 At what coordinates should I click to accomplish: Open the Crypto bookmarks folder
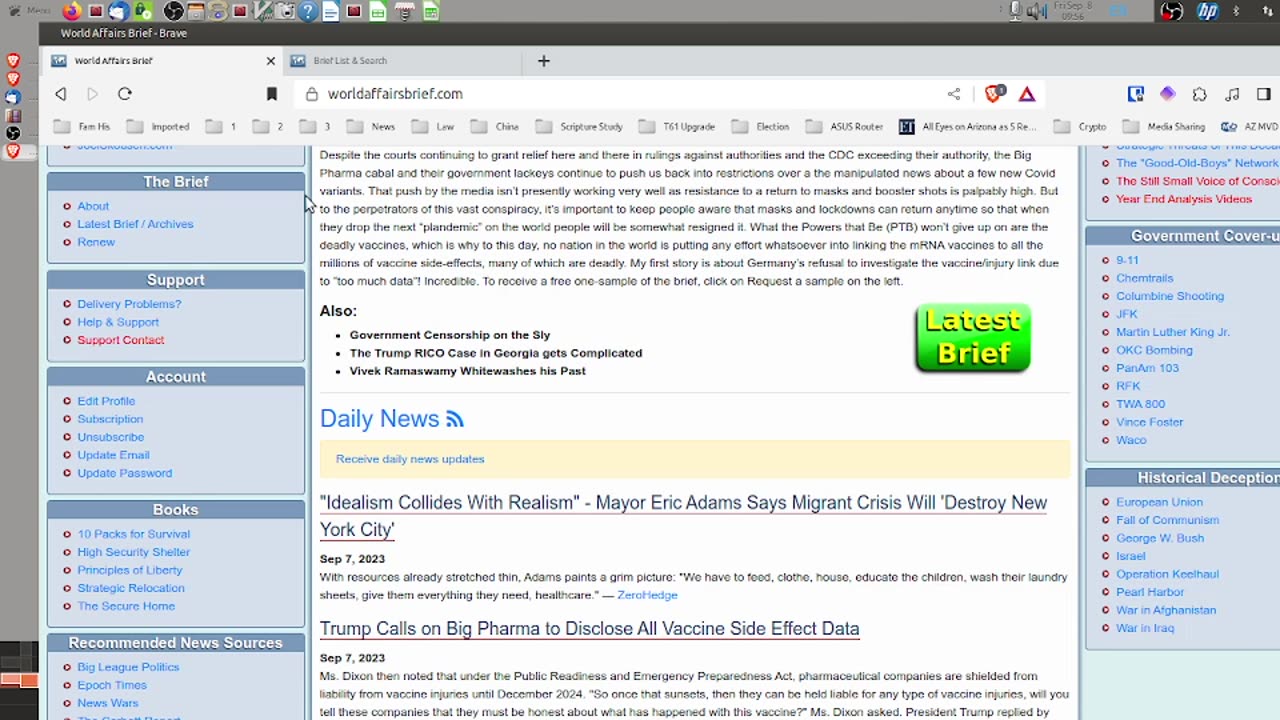click(x=1080, y=127)
